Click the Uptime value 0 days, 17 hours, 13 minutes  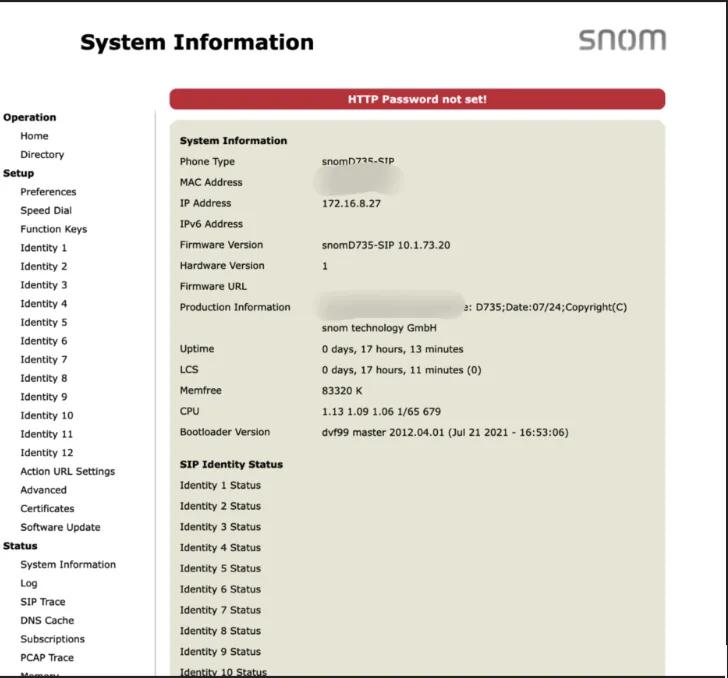point(392,349)
